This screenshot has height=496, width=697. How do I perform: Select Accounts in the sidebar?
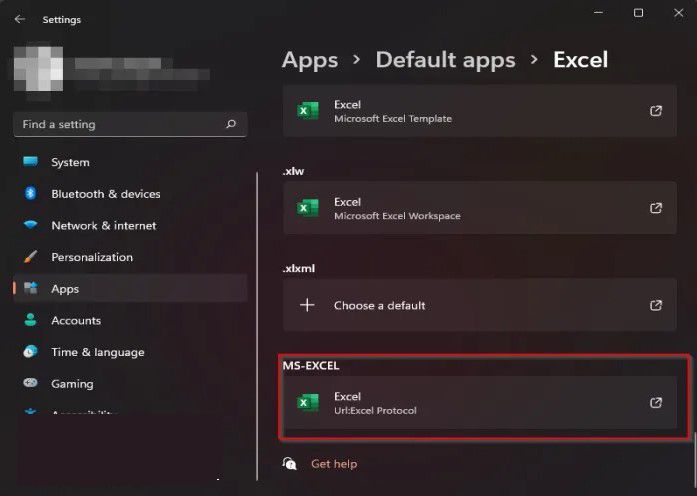(x=76, y=321)
